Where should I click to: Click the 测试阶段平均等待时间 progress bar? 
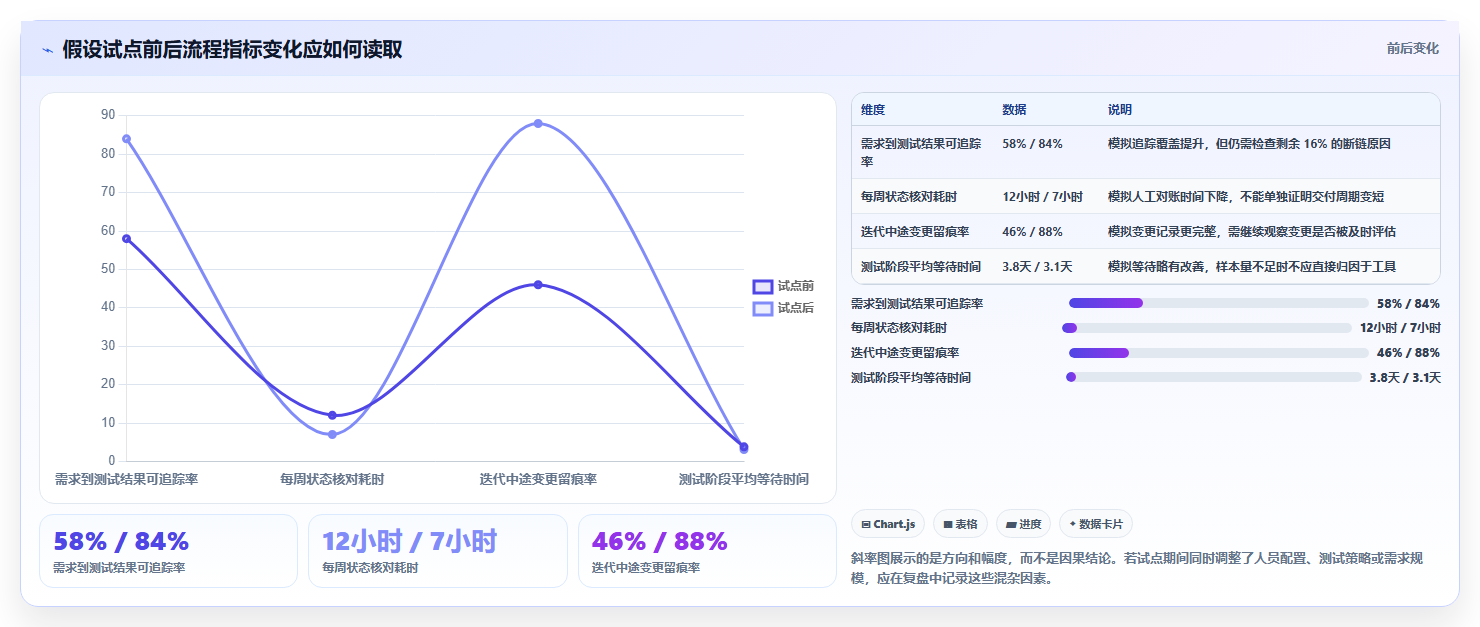pos(1214,377)
